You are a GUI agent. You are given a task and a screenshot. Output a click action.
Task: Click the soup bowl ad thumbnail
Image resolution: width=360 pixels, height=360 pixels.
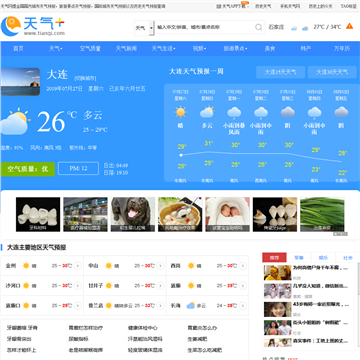[x=180, y=214]
